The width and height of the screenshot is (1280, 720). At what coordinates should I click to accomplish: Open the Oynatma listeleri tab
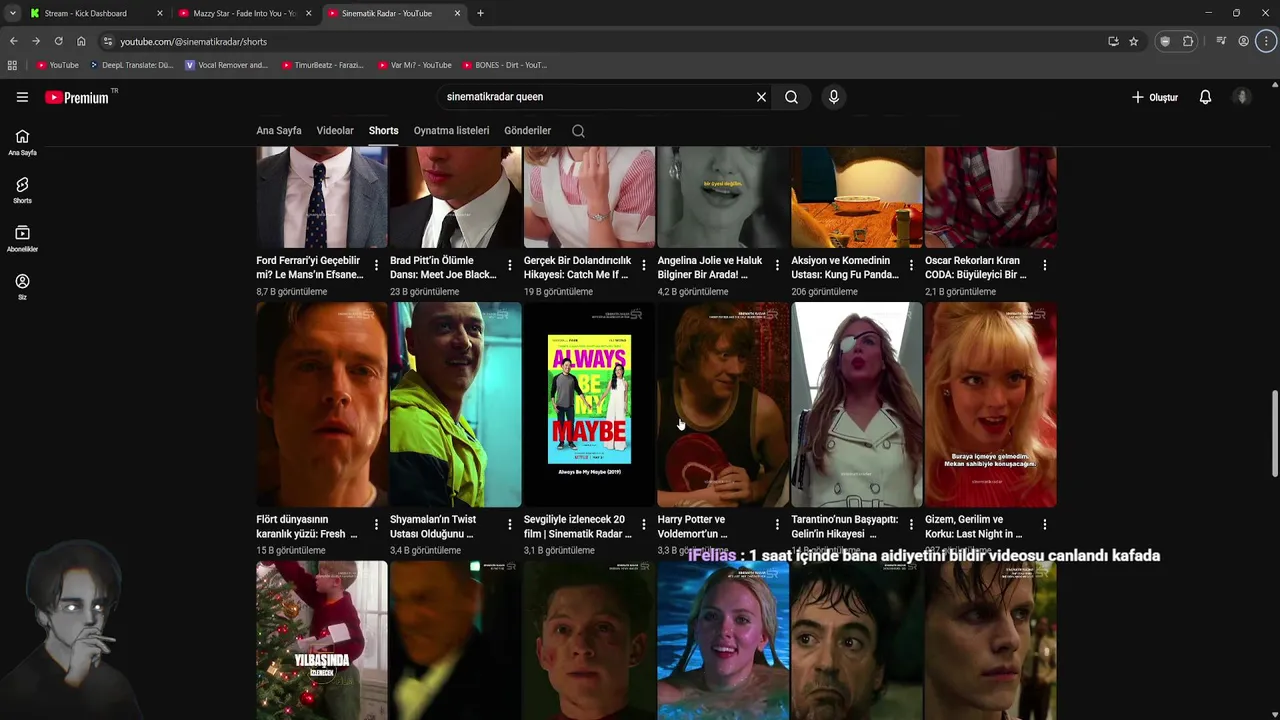(x=451, y=130)
